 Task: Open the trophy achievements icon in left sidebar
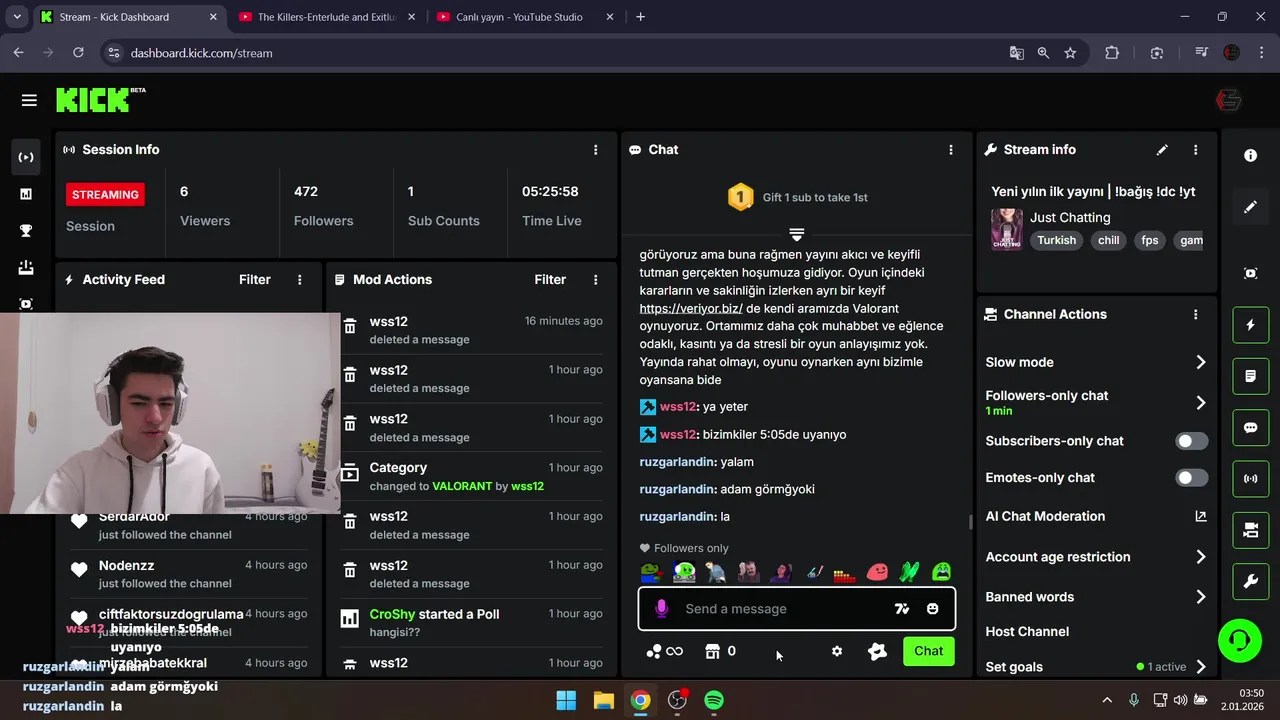(26, 231)
